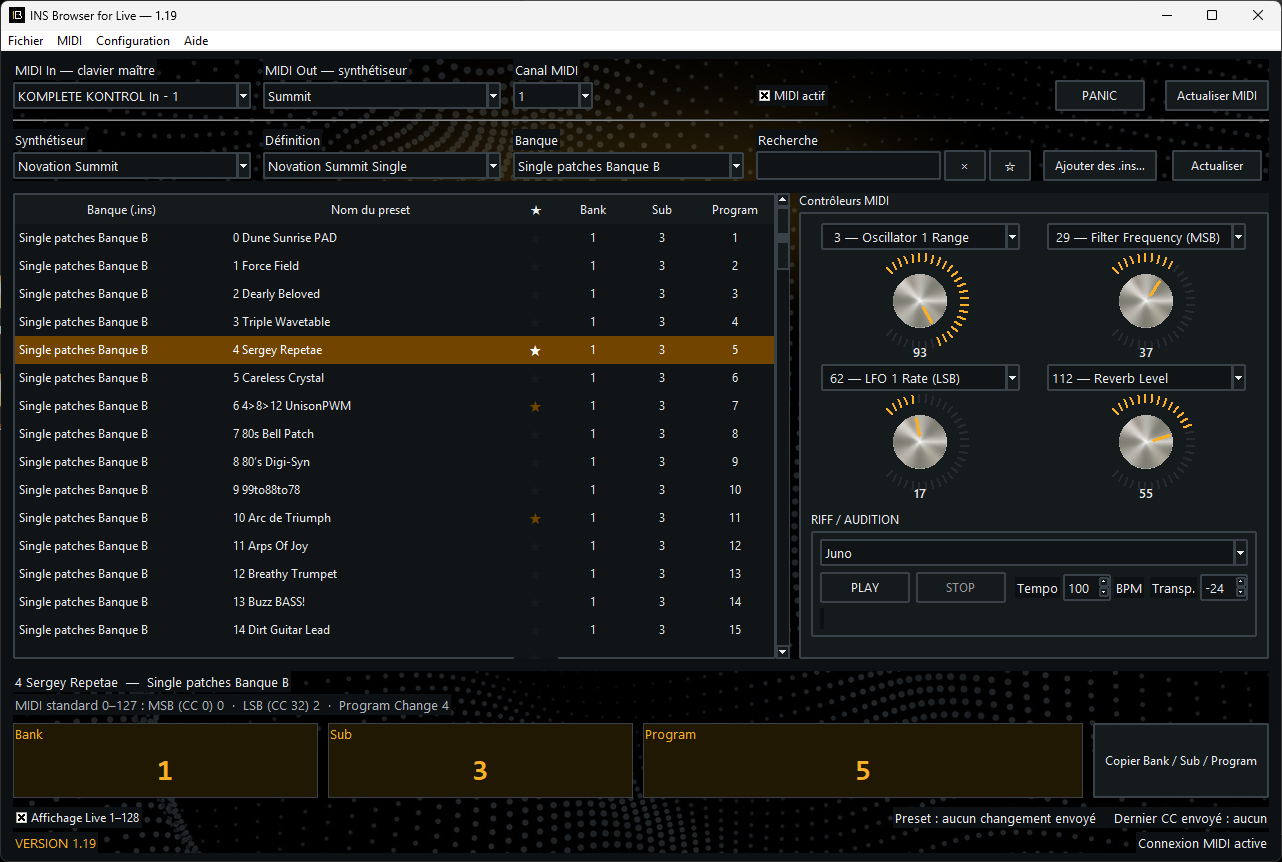Open the Fichier menu
The height and width of the screenshot is (862, 1282).
tap(26, 41)
